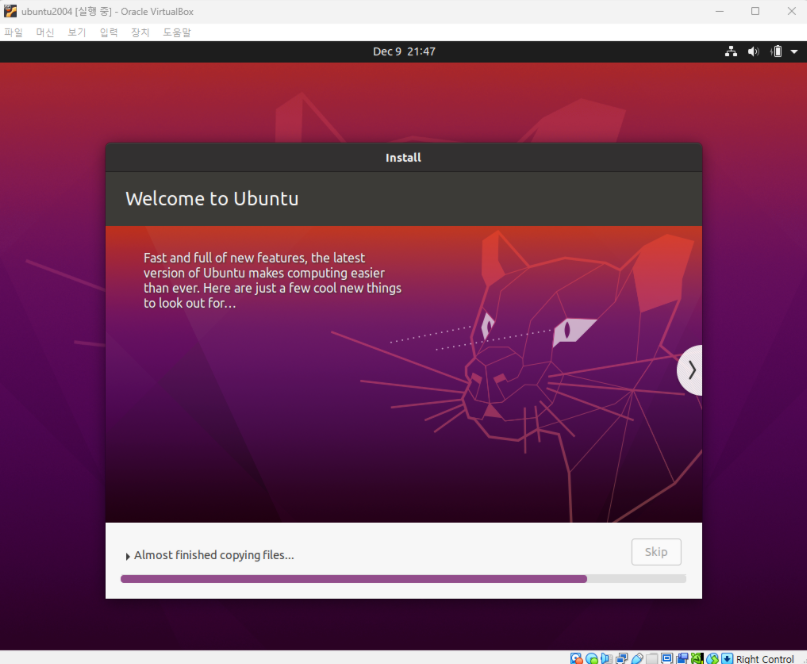Image resolution: width=807 pixels, height=664 pixels.
Task: Expand details next to Almost finished copying files
Action: pyautogui.click(x=127, y=556)
